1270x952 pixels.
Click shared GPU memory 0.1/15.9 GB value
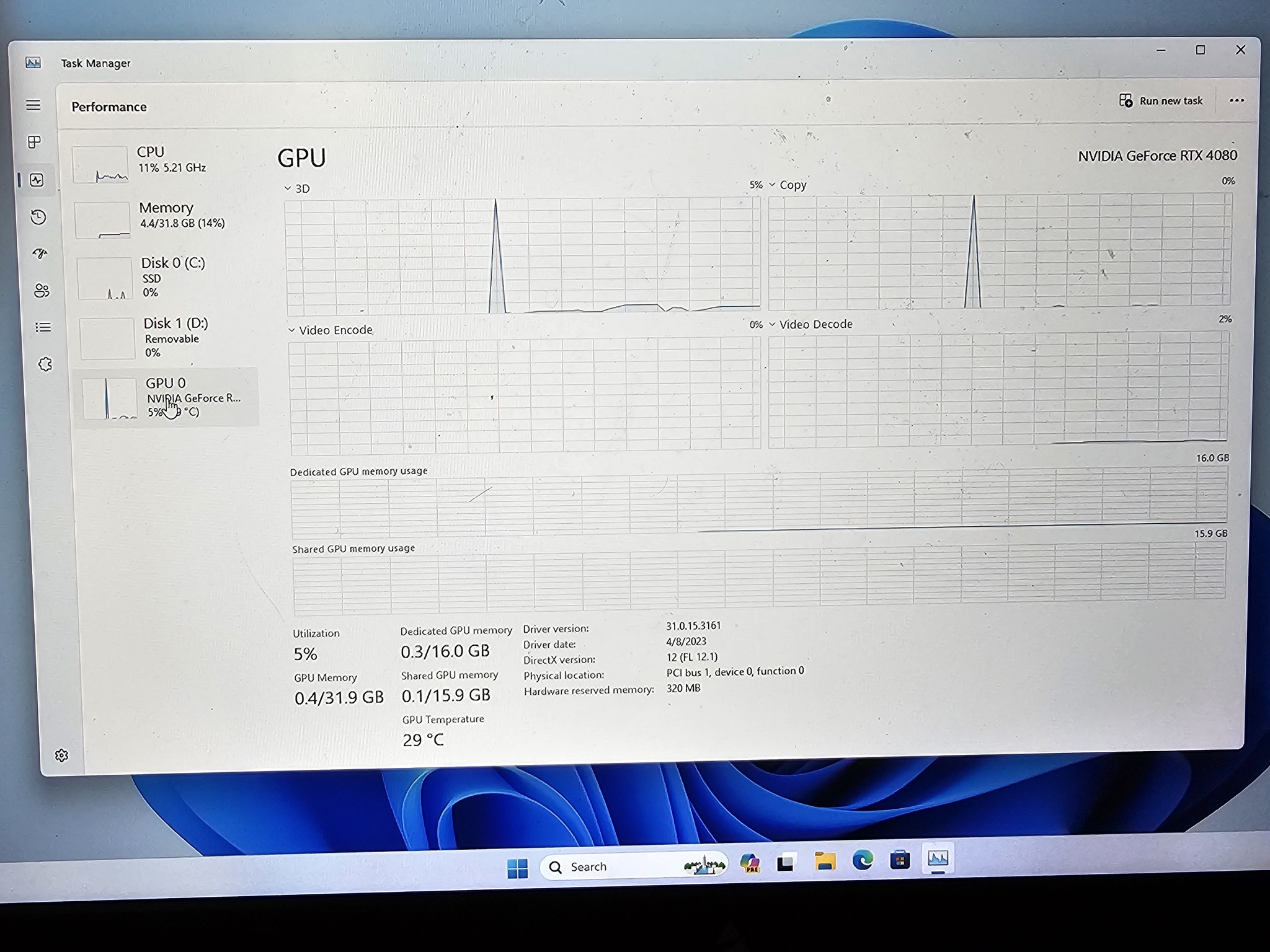(446, 695)
